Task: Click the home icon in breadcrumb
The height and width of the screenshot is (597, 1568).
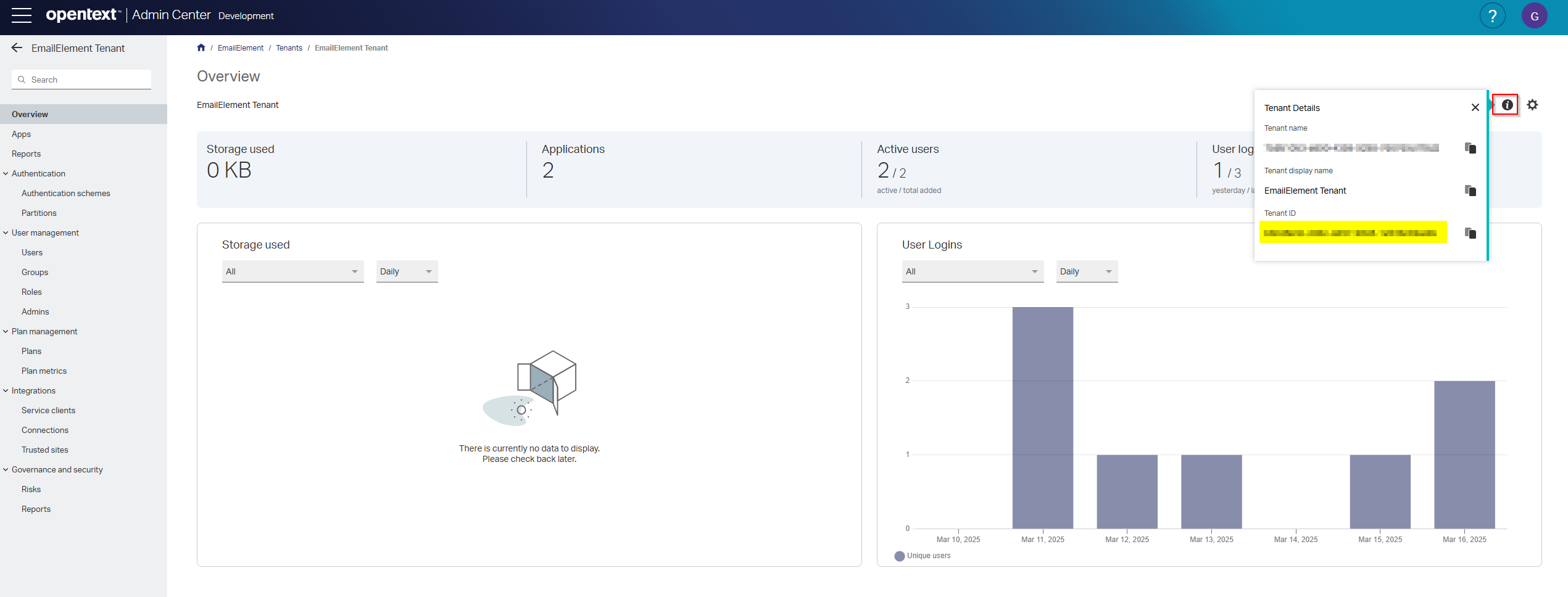Action: [201, 48]
